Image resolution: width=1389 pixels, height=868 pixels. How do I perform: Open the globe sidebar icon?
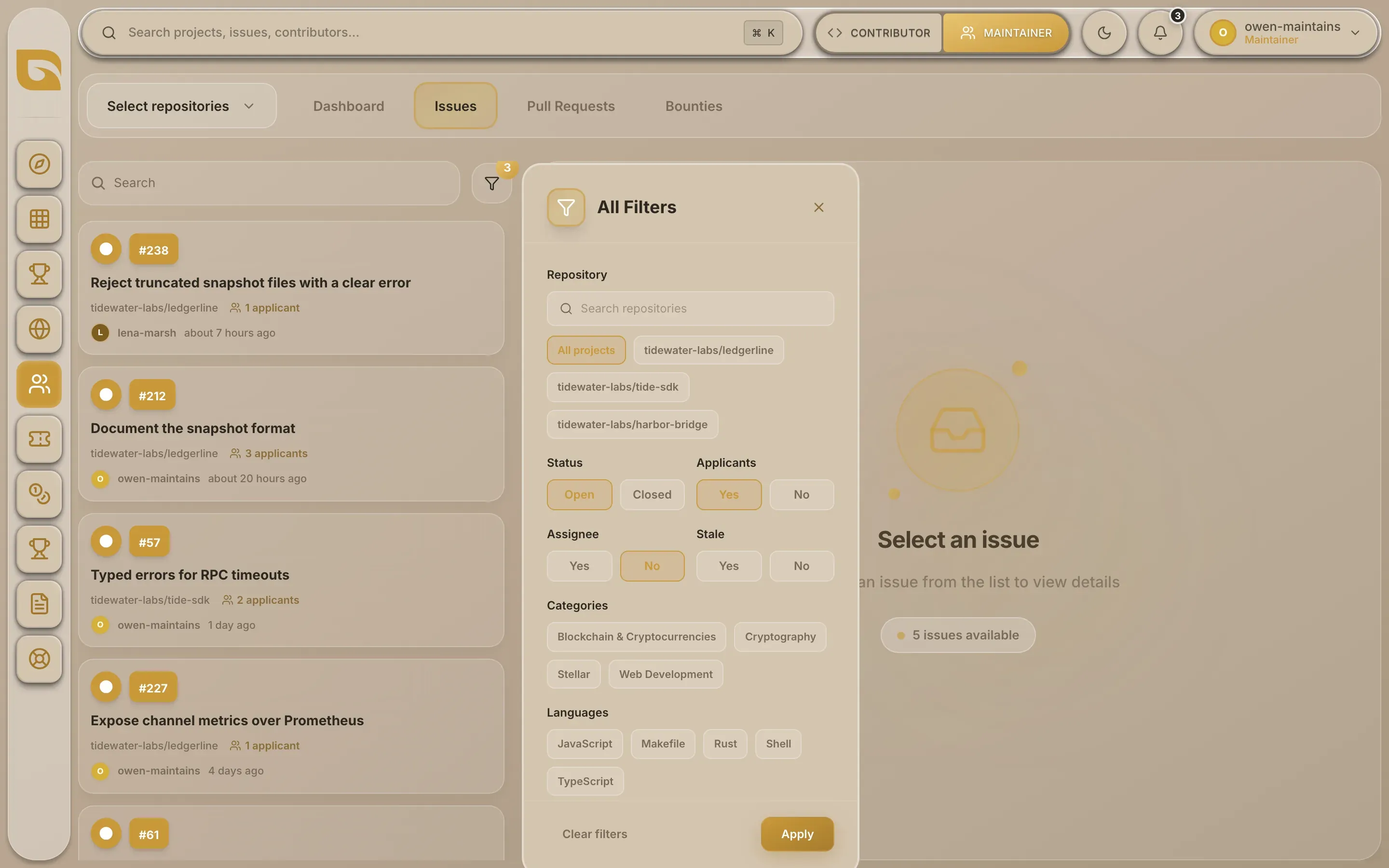tap(39, 329)
